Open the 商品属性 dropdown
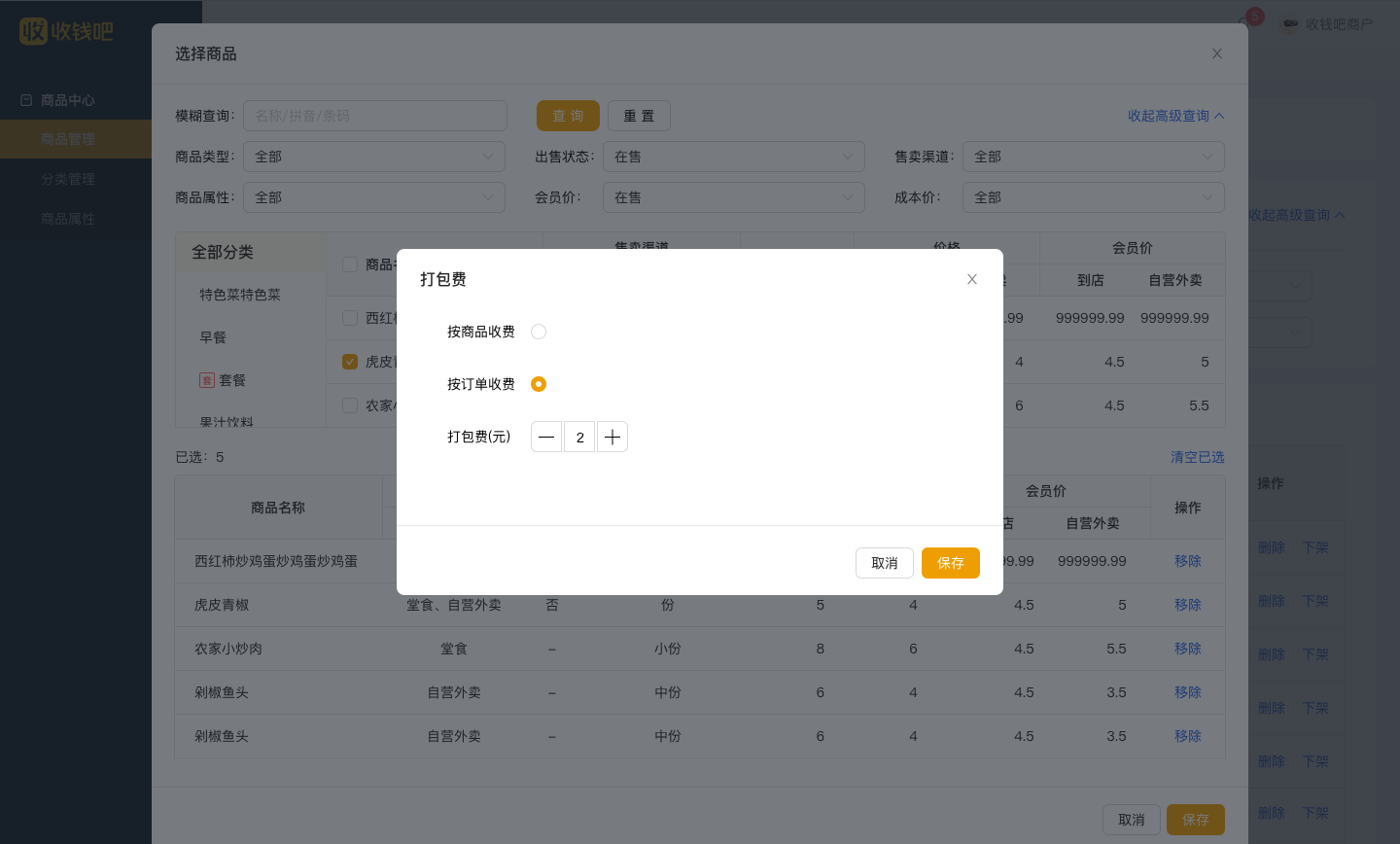1400x844 pixels. pyautogui.click(x=374, y=197)
